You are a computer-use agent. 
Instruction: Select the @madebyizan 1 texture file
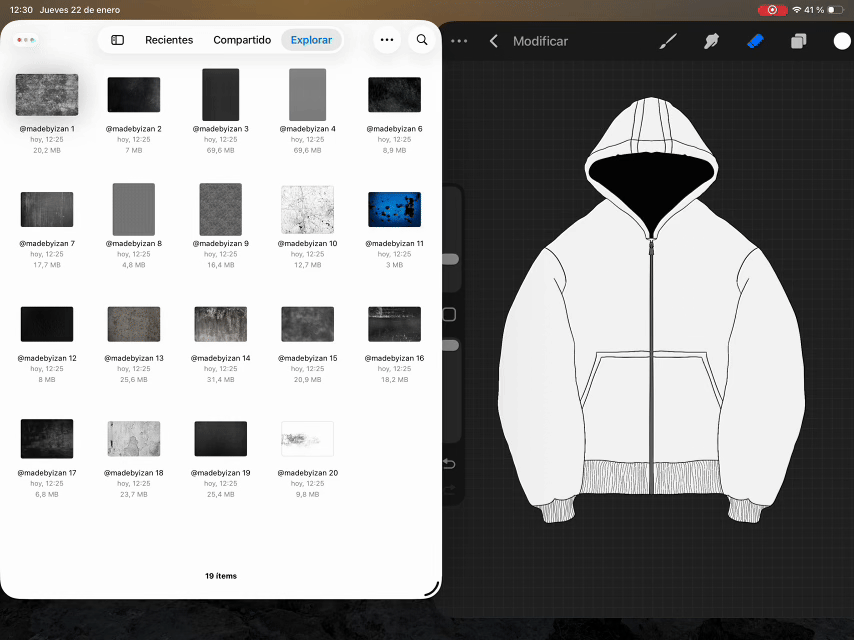tap(47, 95)
